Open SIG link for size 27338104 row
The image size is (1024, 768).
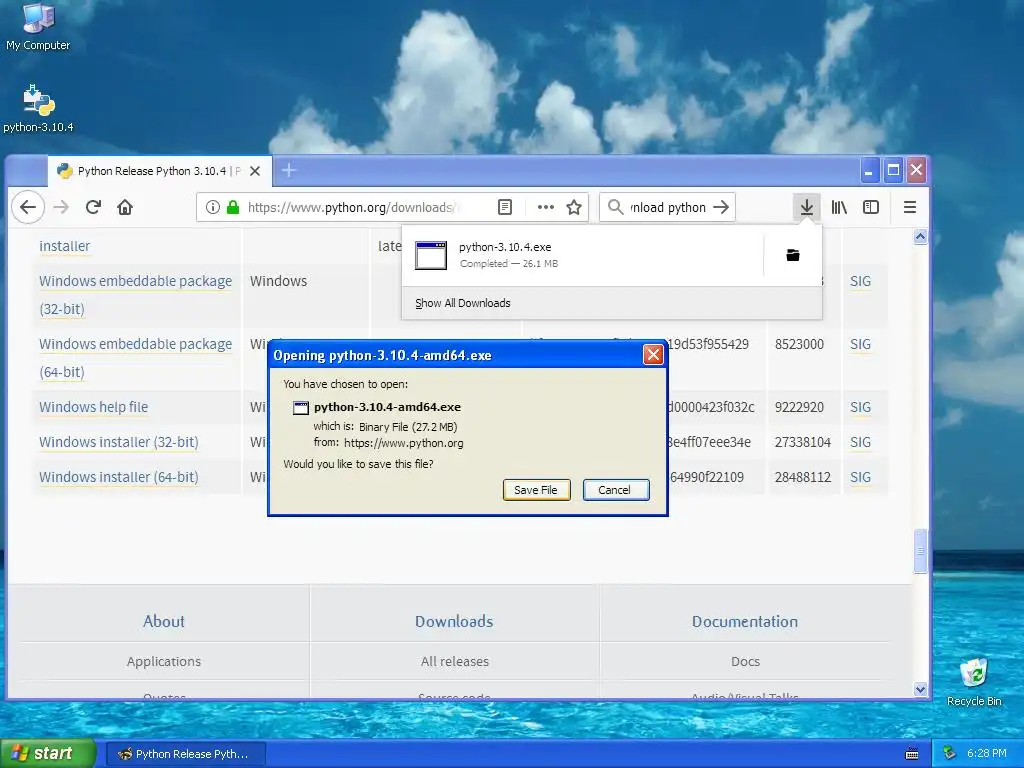[x=860, y=442]
